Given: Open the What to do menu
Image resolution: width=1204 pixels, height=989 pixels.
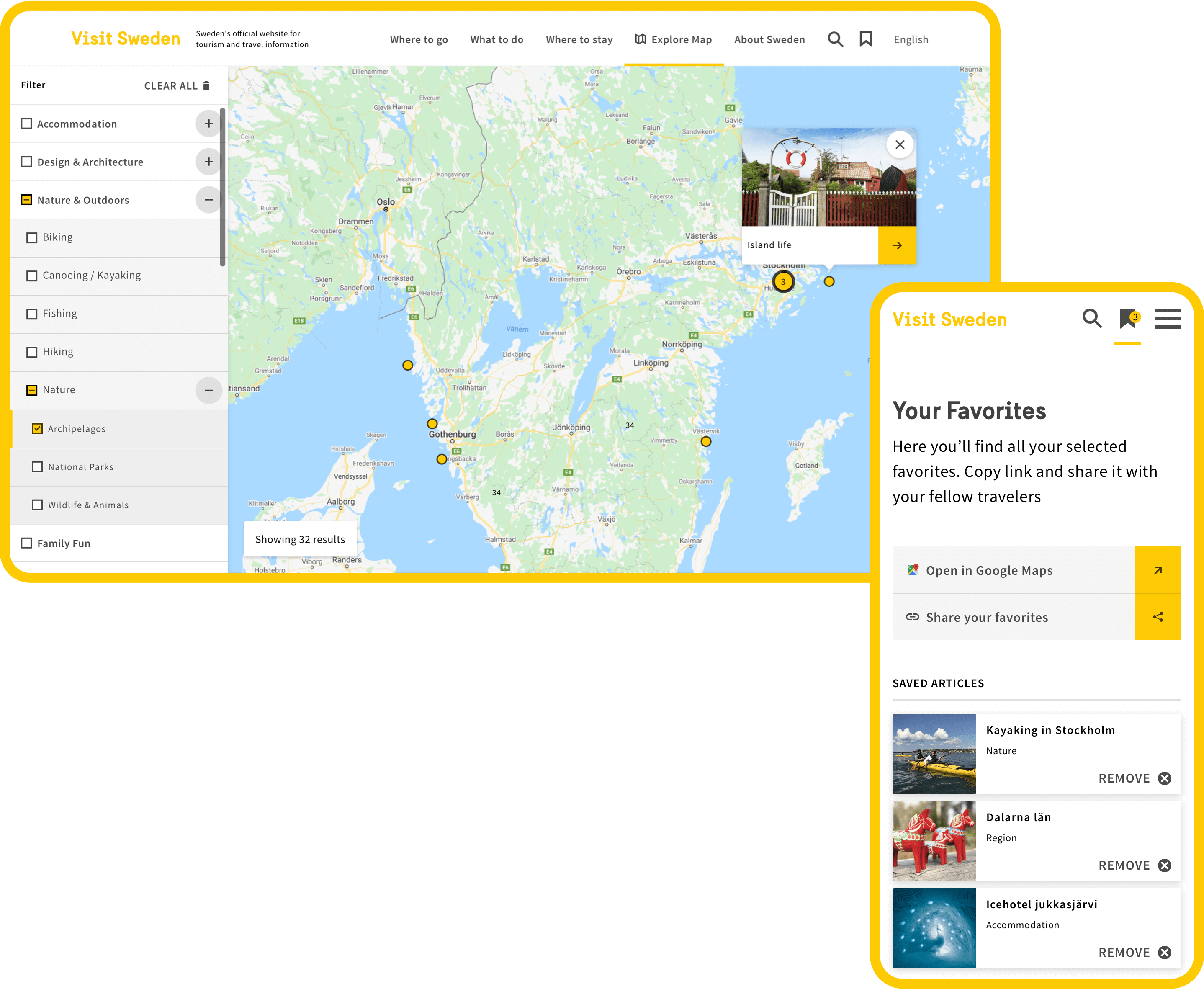Looking at the screenshot, I should click(x=497, y=39).
